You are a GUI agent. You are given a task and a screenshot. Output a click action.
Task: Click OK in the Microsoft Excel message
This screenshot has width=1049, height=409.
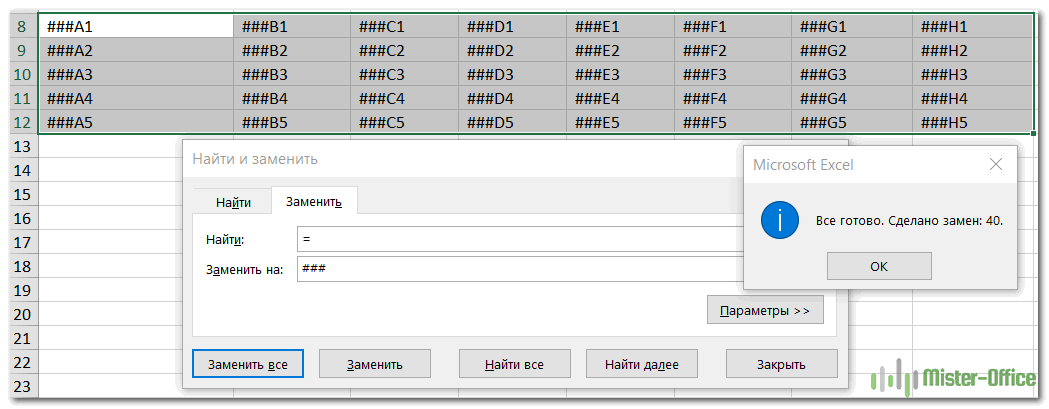point(879,266)
